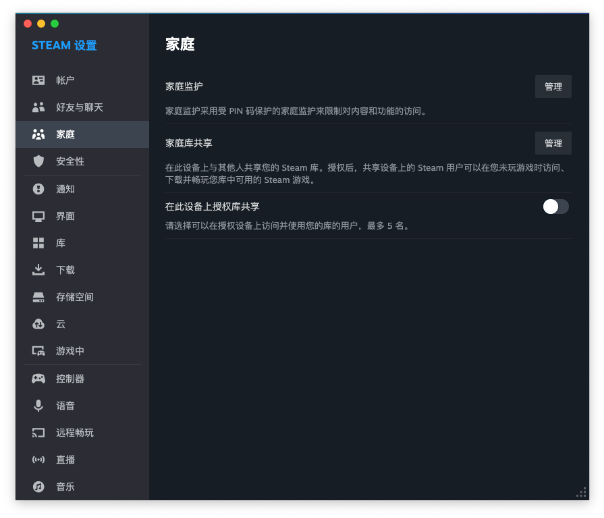The height and width of the screenshot is (518, 604).
Task: Minimize the settings window with yellow button
Action: 41,24
